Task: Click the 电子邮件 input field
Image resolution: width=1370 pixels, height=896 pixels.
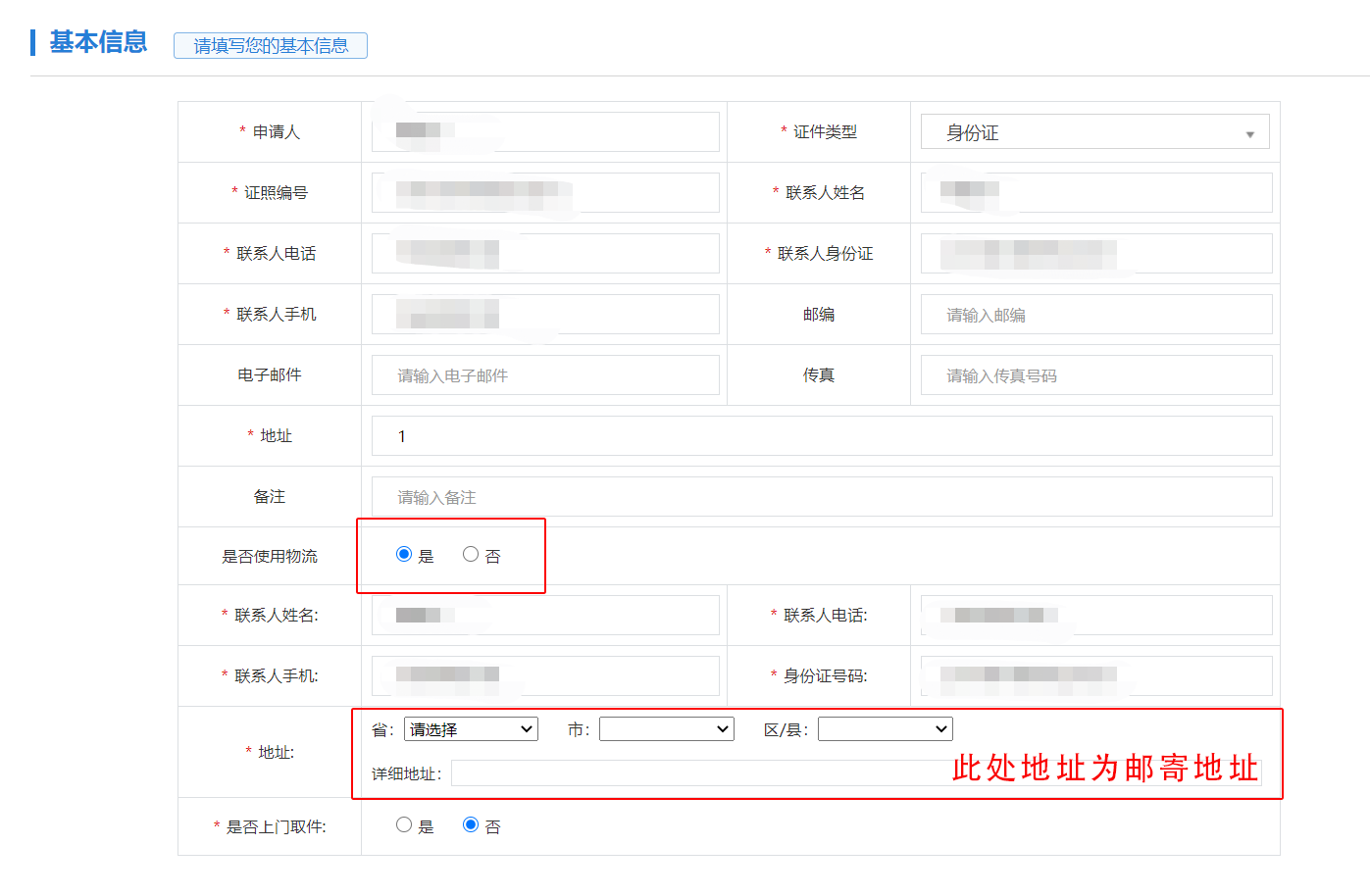Action: pyautogui.click(x=545, y=375)
